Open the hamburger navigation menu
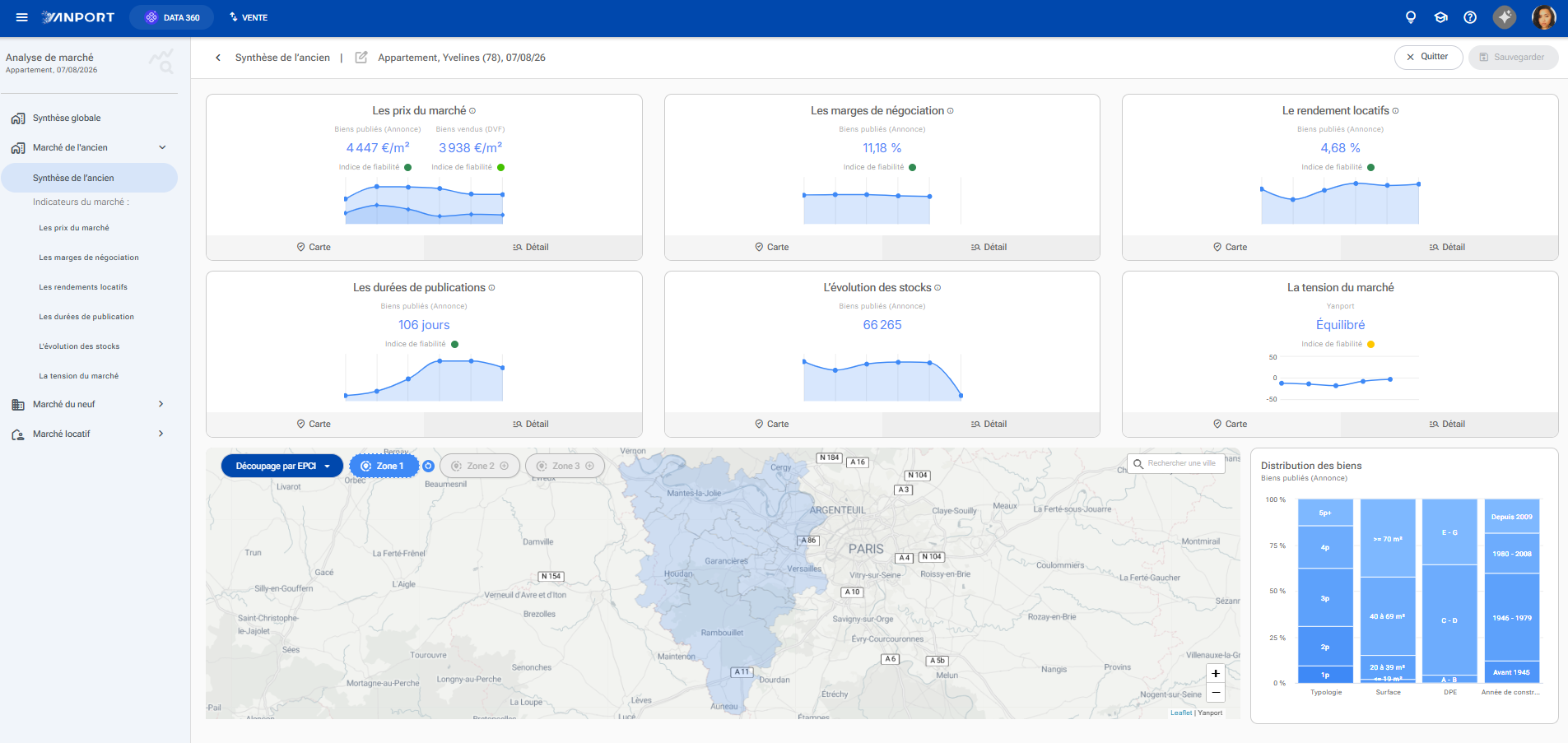This screenshot has width=1568, height=743. tap(22, 17)
